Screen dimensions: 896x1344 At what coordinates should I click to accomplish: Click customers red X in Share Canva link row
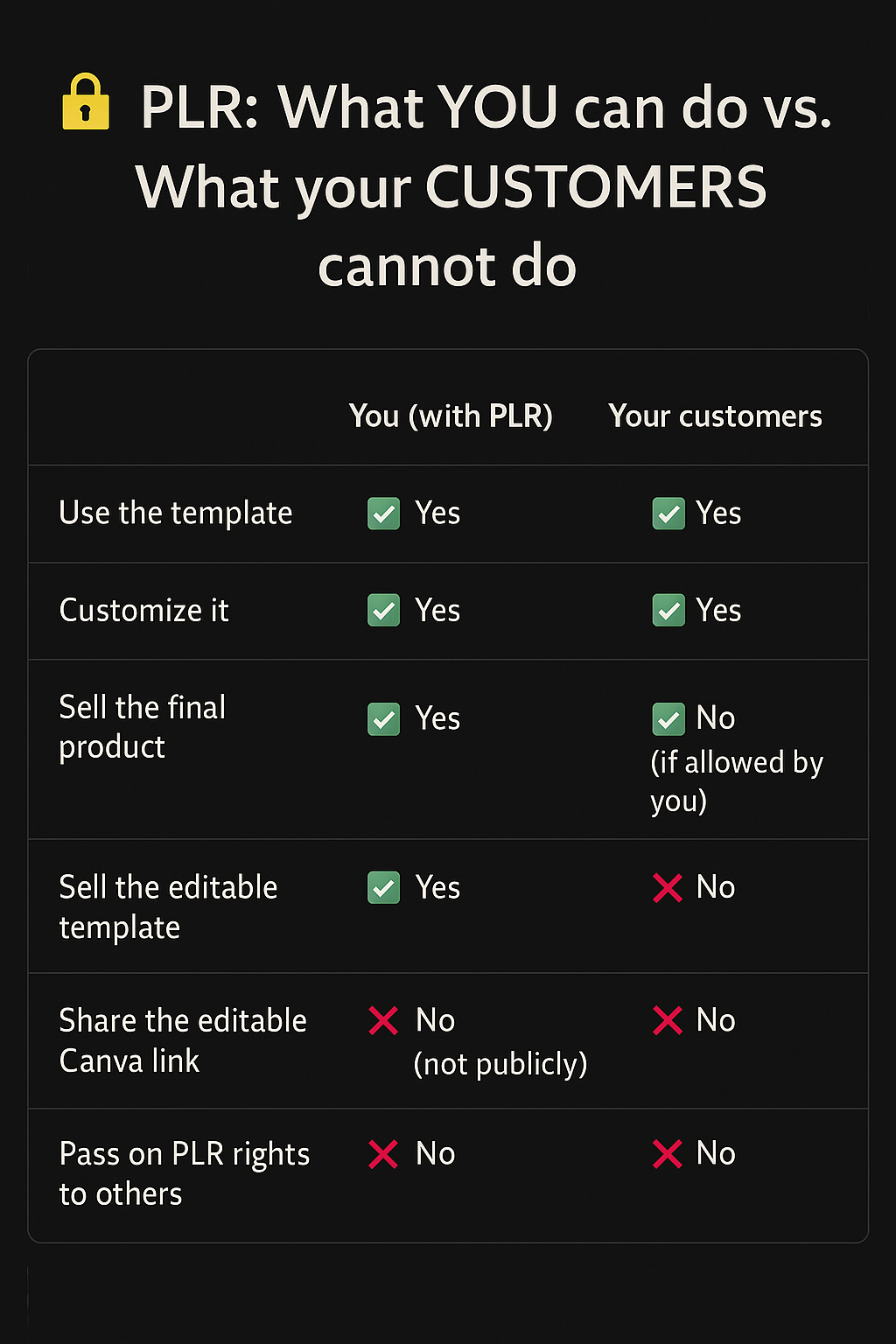click(668, 1020)
